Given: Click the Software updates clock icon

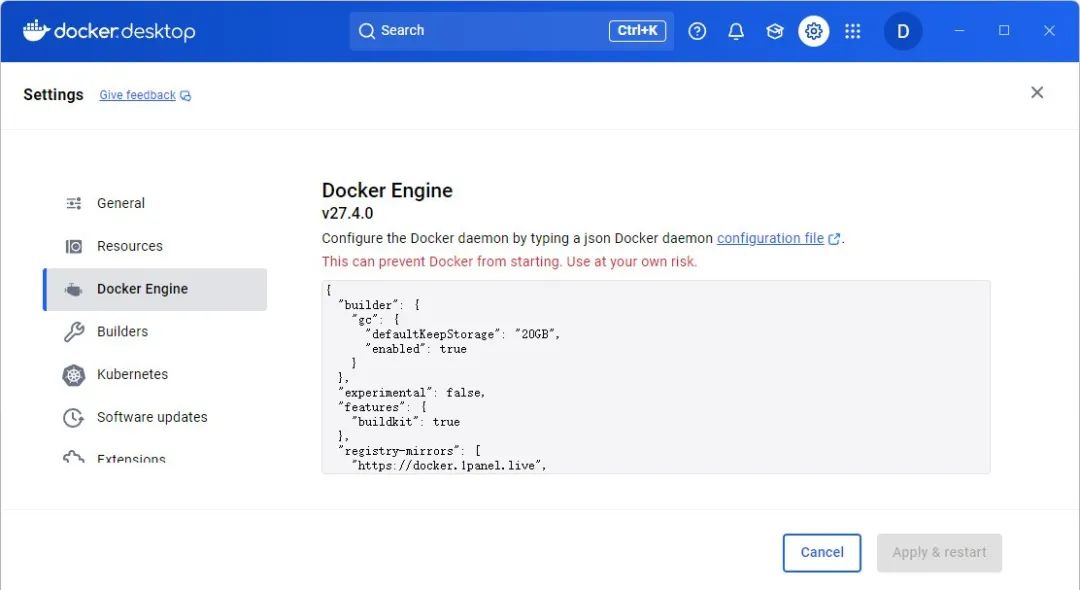Looking at the screenshot, I should [x=74, y=418].
